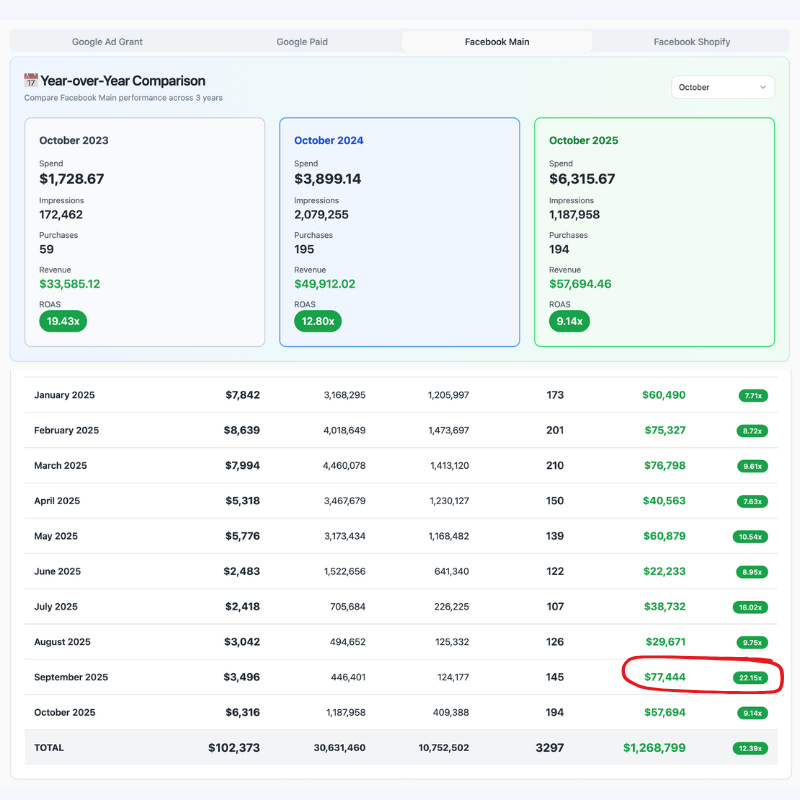
Task: Click the $7,842 January spend cell
Action: point(243,395)
